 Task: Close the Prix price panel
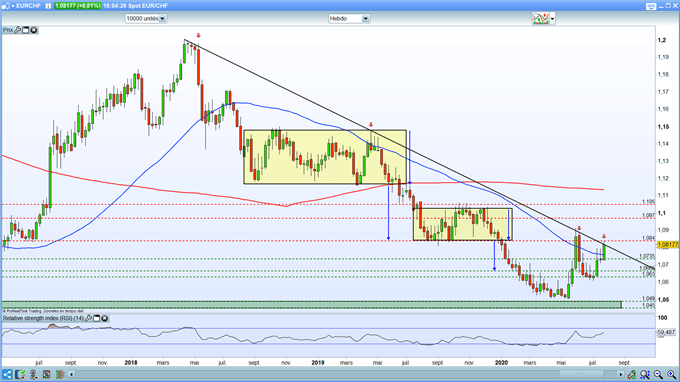tap(34, 30)
